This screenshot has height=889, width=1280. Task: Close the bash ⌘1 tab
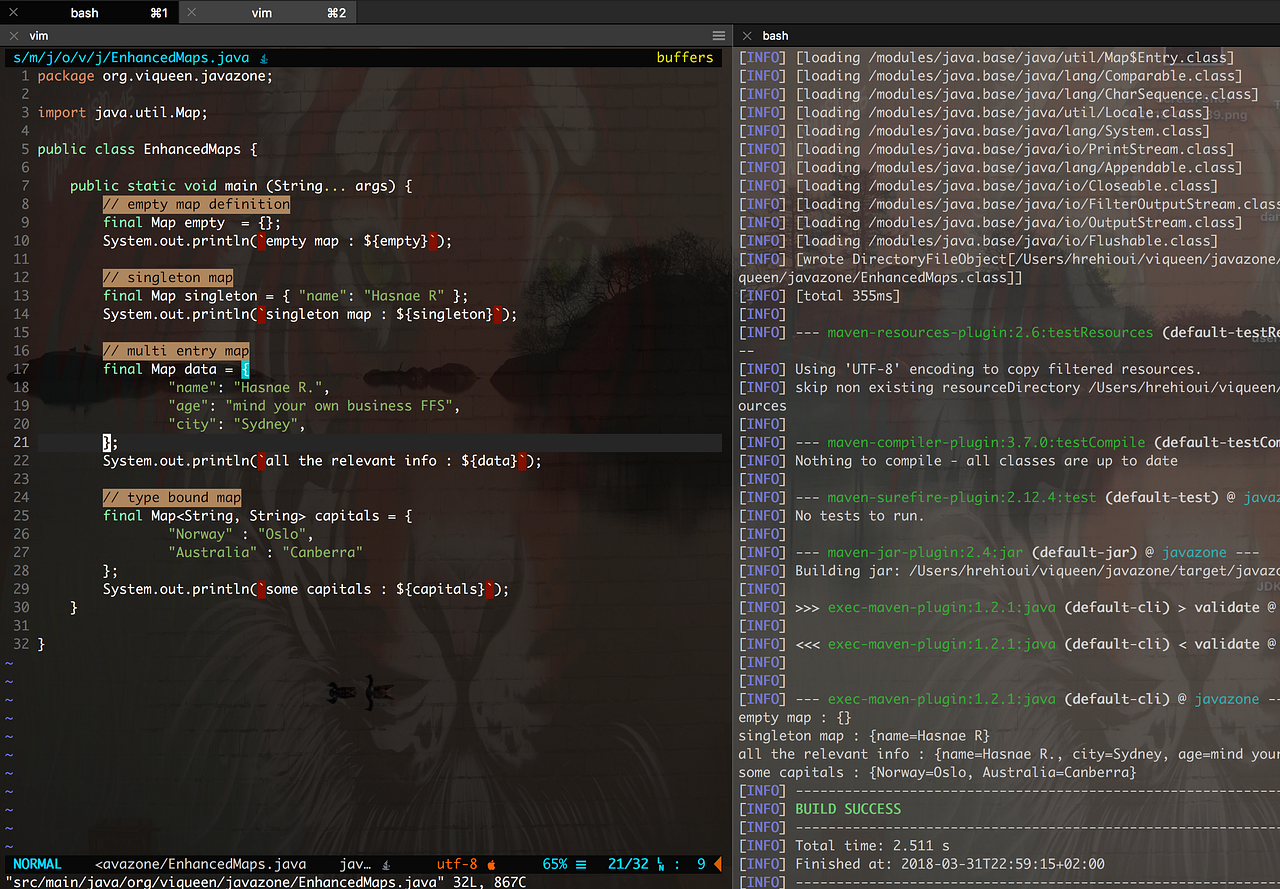coord(13,12)
